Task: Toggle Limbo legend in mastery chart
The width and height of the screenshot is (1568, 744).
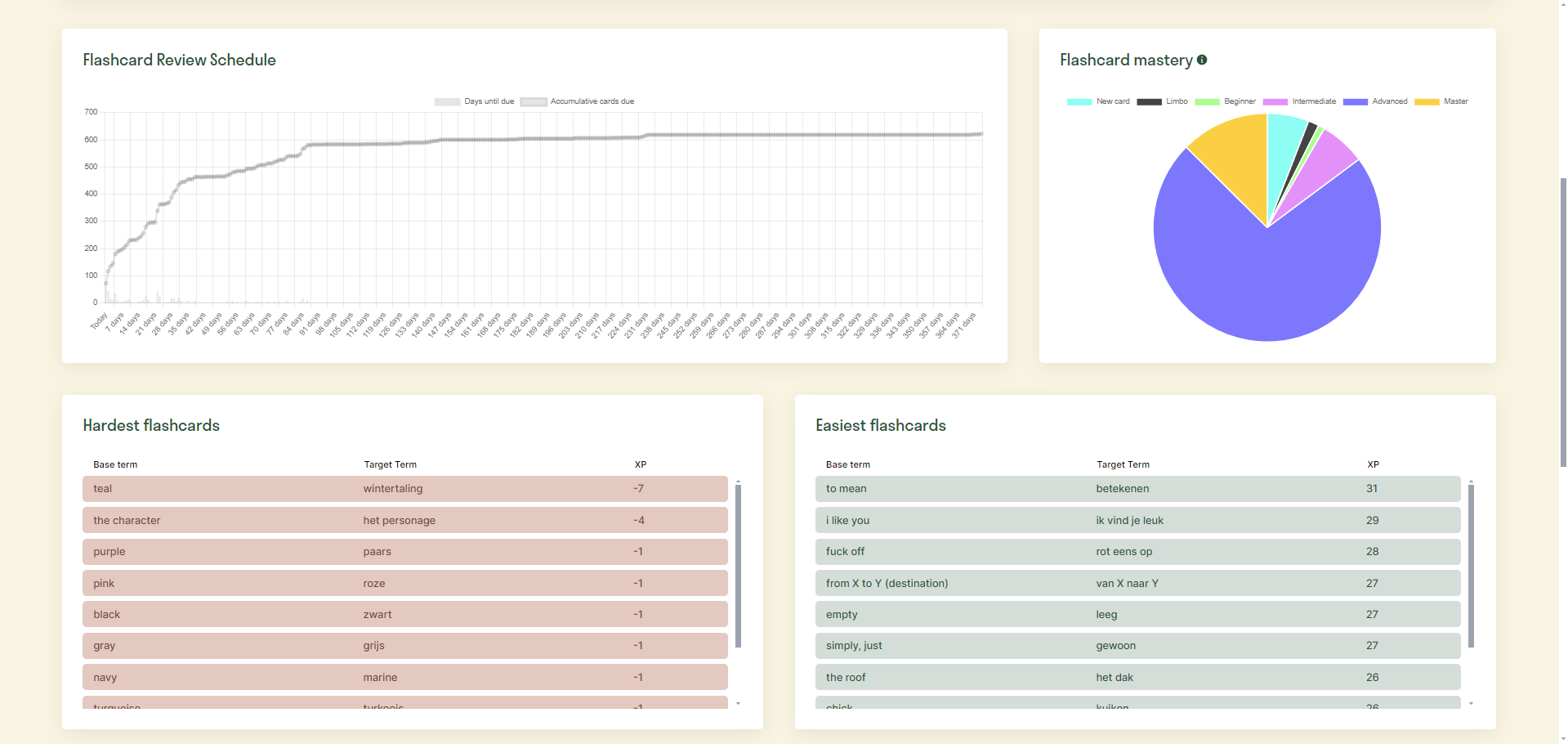Action: [x=1162, y=101]
